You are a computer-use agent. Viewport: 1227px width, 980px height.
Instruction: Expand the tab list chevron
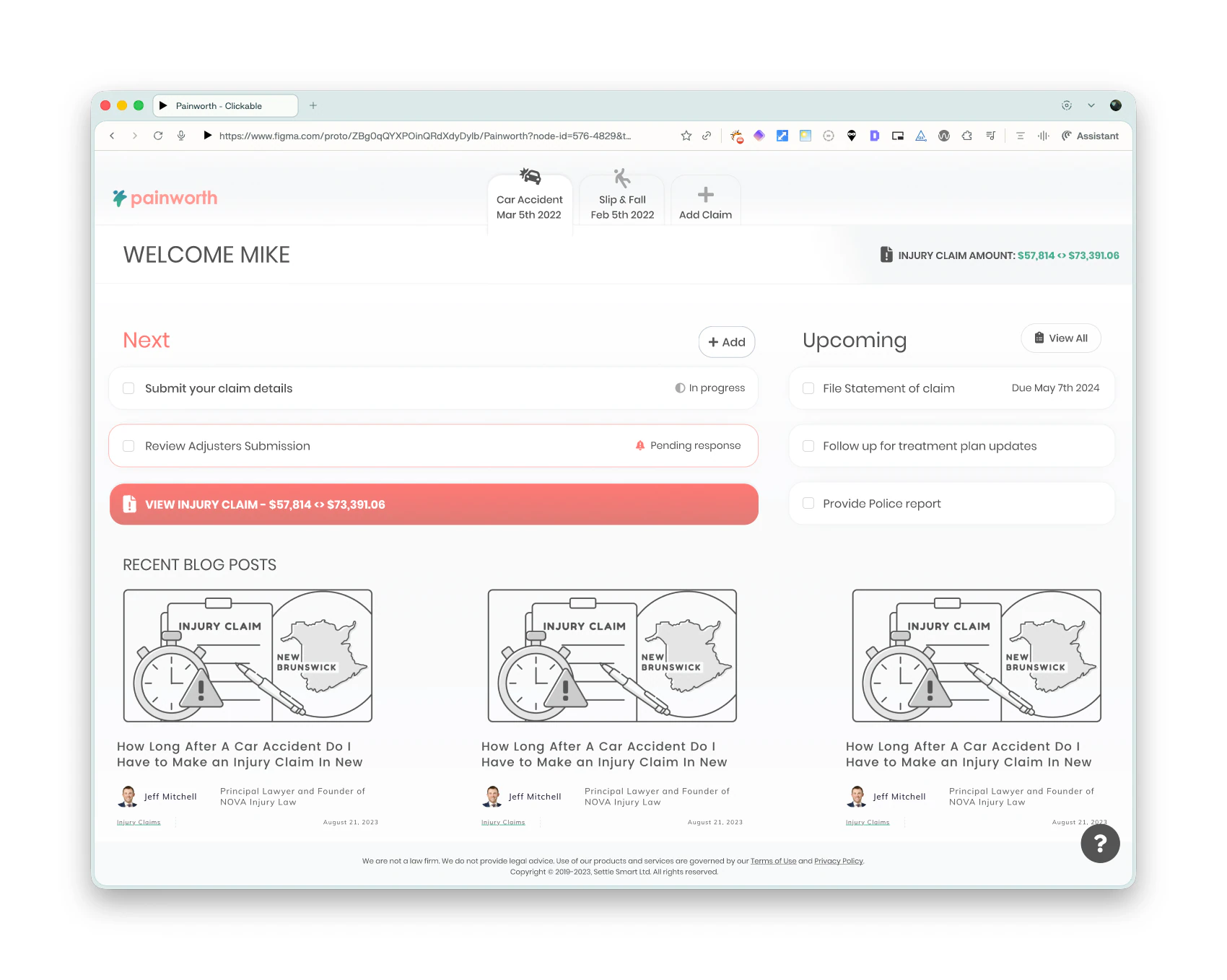coord(1091,105)
